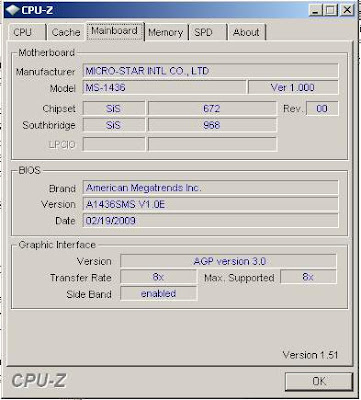Click the OK button
This screenshot has height=400, width=361.
pyautogui.click(x=319, y=381)
